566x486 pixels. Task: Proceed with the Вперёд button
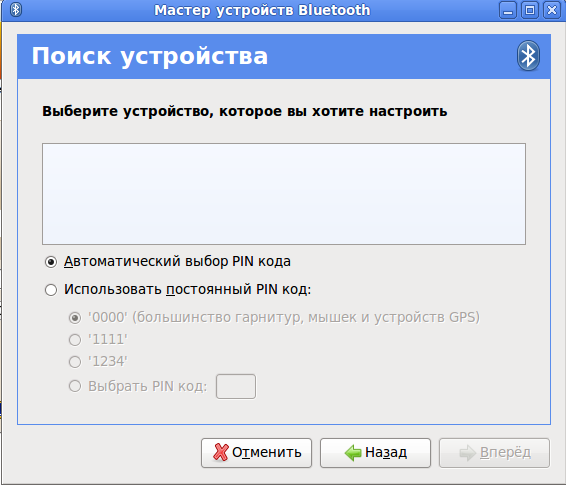494,453
